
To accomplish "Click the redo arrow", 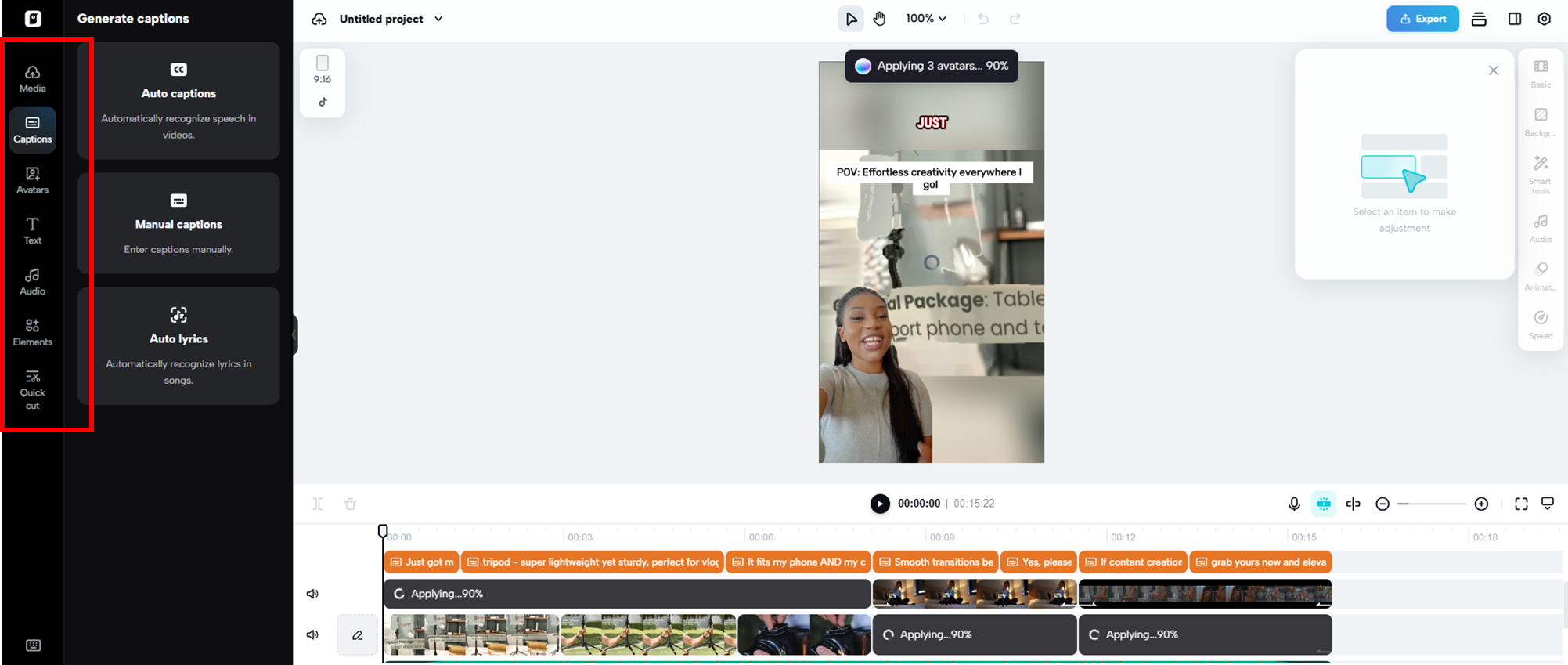I will pyautogui.click(x=1015, y=19).
